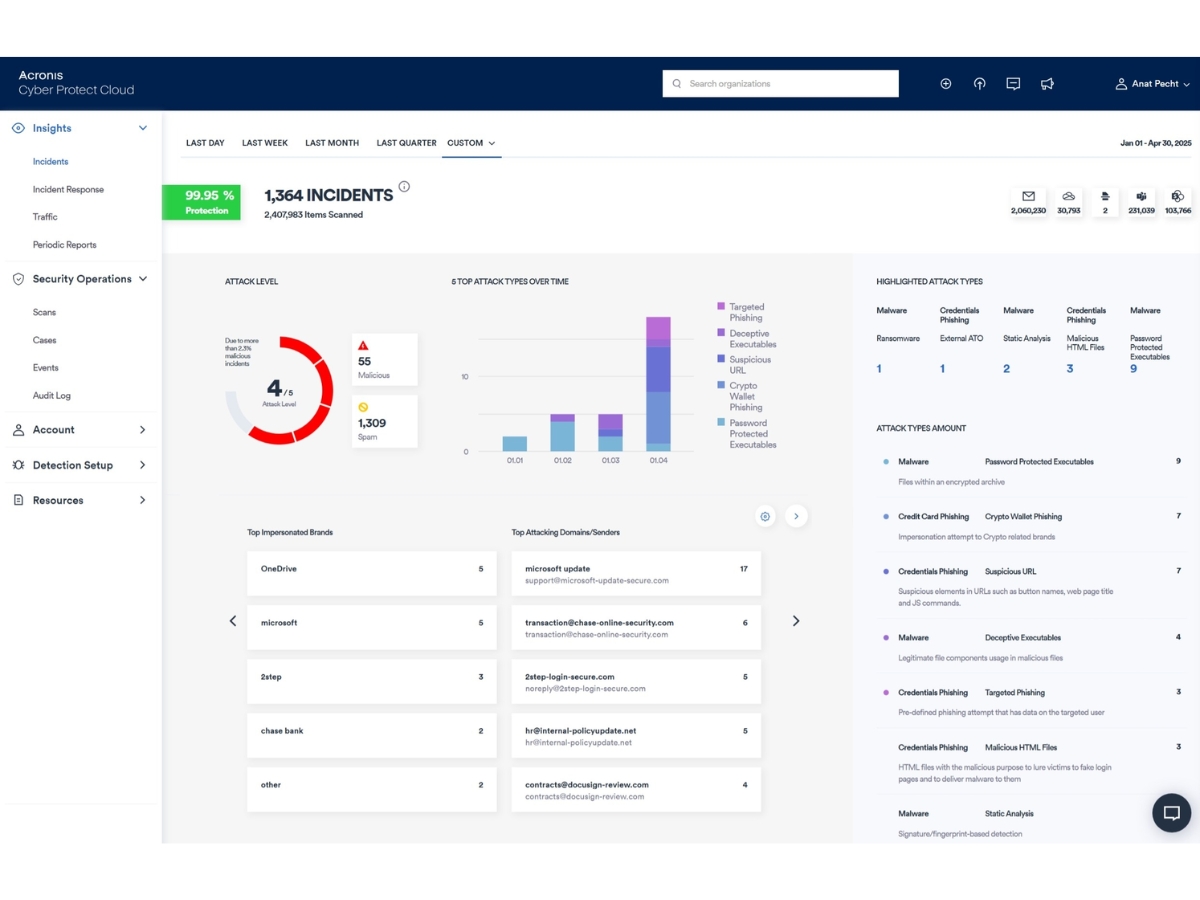This screenshot has width=1200, height=900.
Task: Click the Detection Setup gear icon
Action: [x=18, y=465]
